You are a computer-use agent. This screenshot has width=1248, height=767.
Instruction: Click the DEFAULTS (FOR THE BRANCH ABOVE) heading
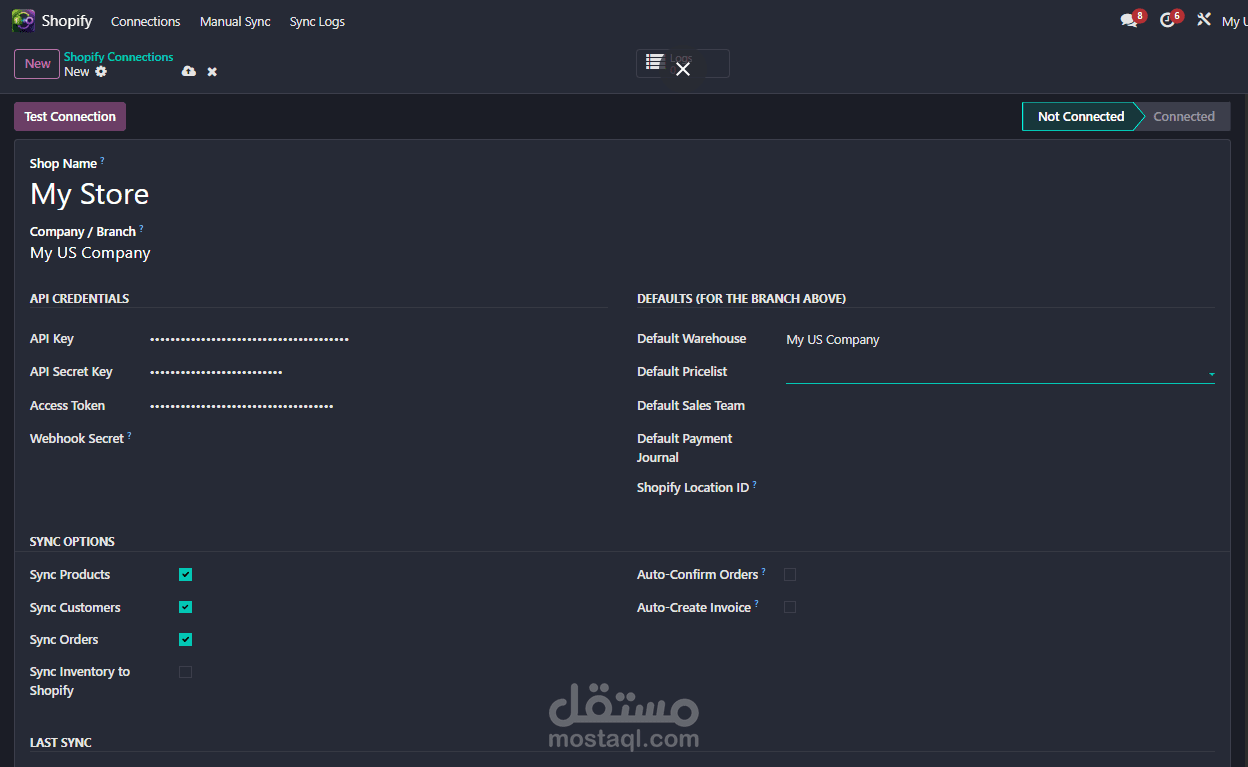coord(741,299)
